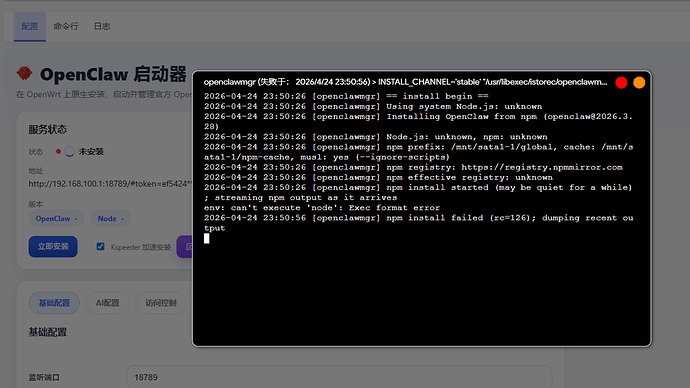Image resolution: width=690 pixels, height=388 pixels.
Task: Click the 立即安装 button
Action: click(53, 247)
